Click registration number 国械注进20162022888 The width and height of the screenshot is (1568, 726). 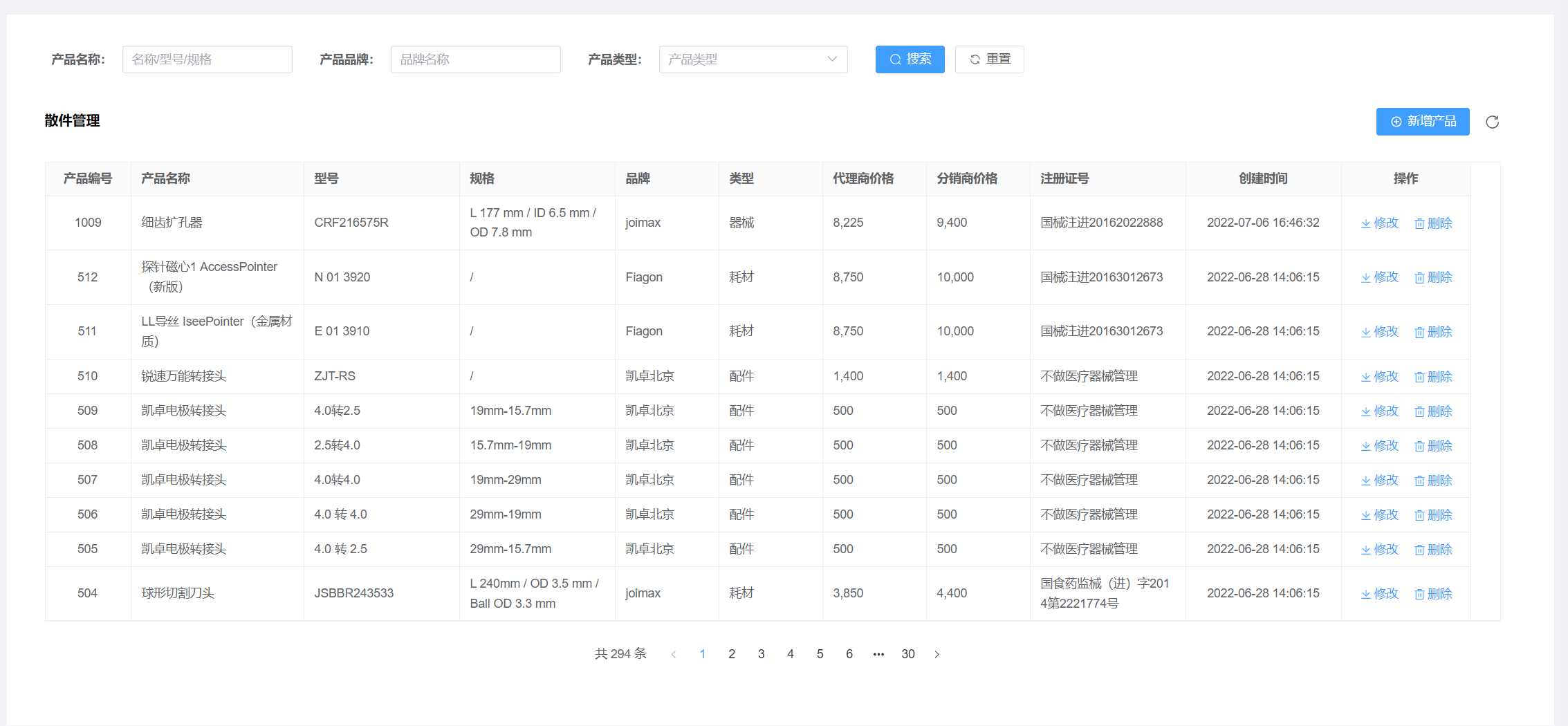coord(1102,223)
